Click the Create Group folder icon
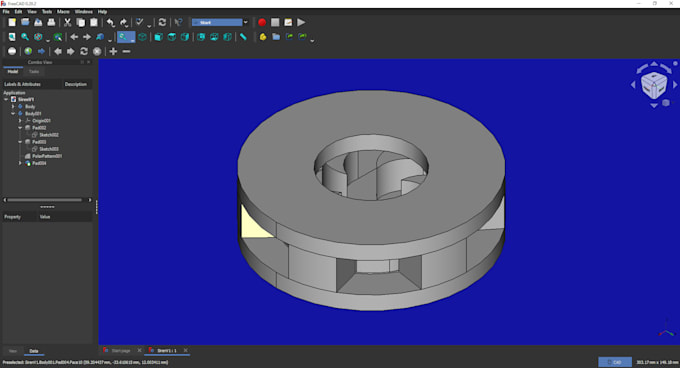Viewport: 680px width, 368px height. [276, 37]
